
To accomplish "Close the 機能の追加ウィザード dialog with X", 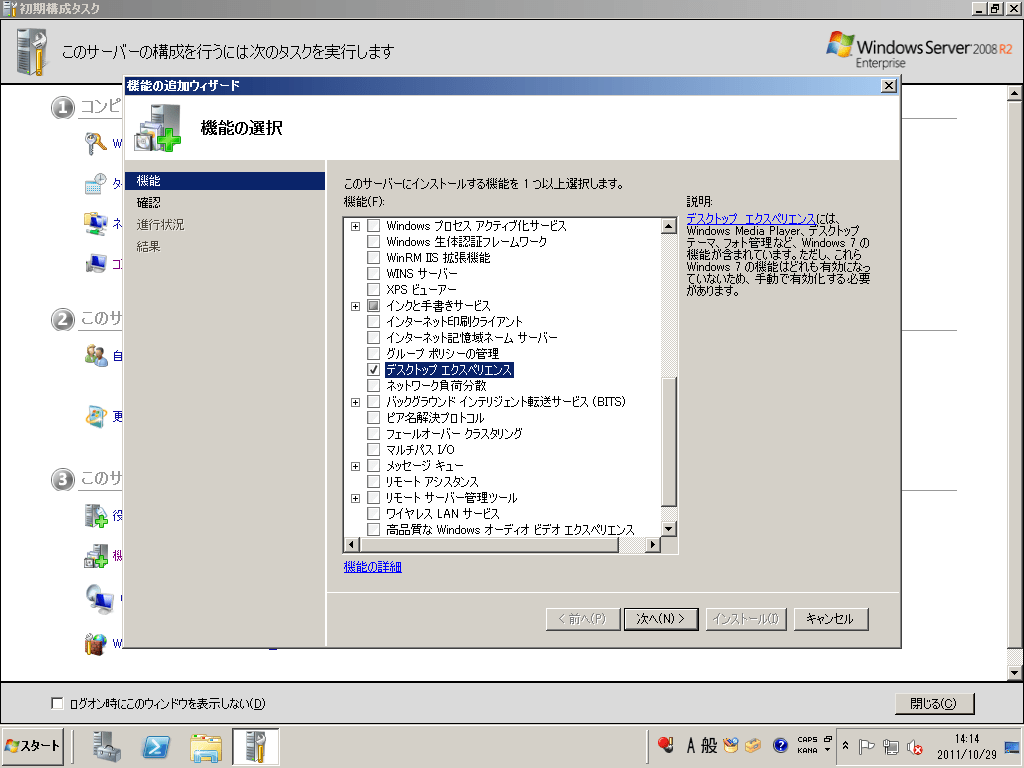I will coord(888,86).
